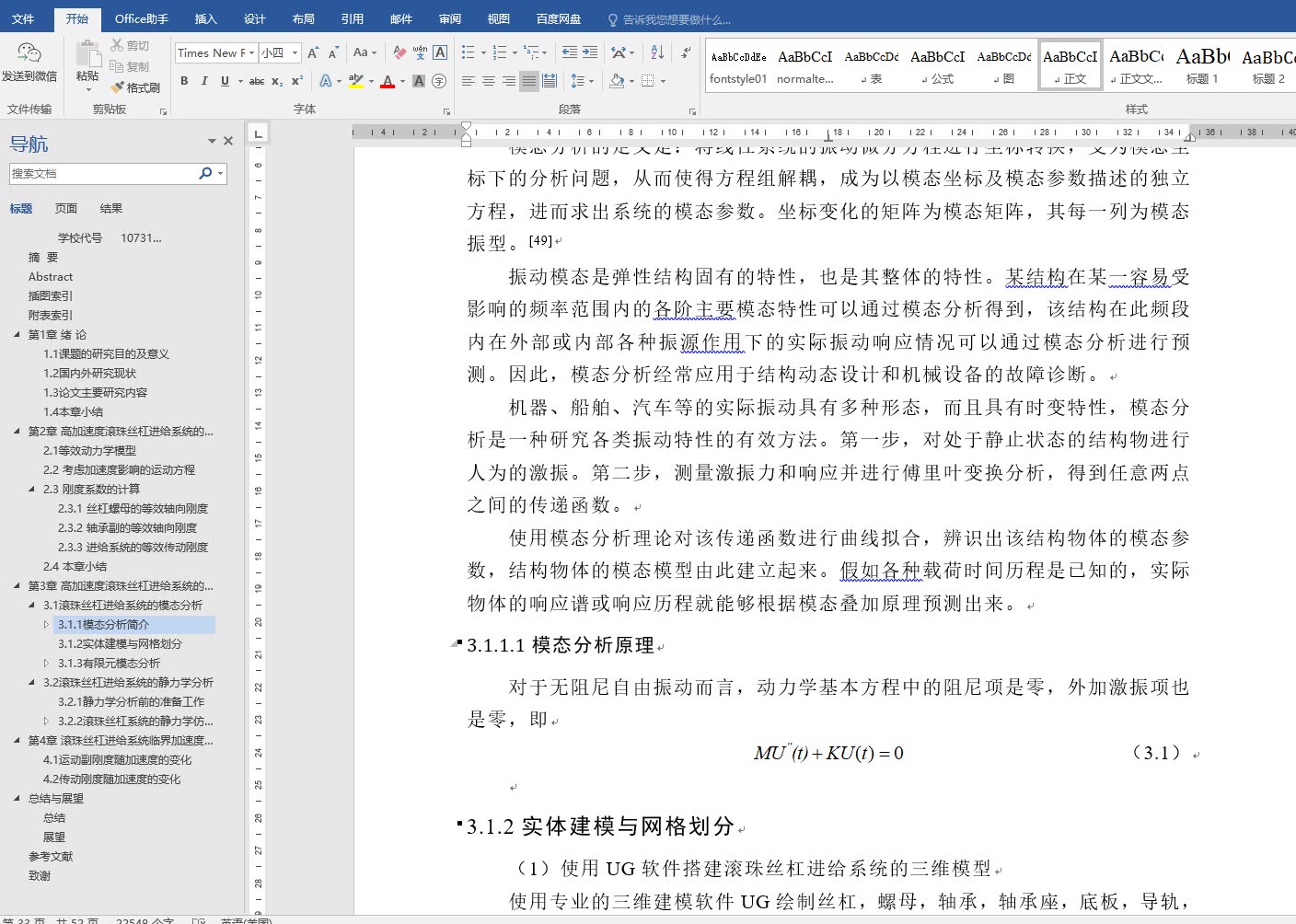
Task: Align text left
Action: point(469,81)
